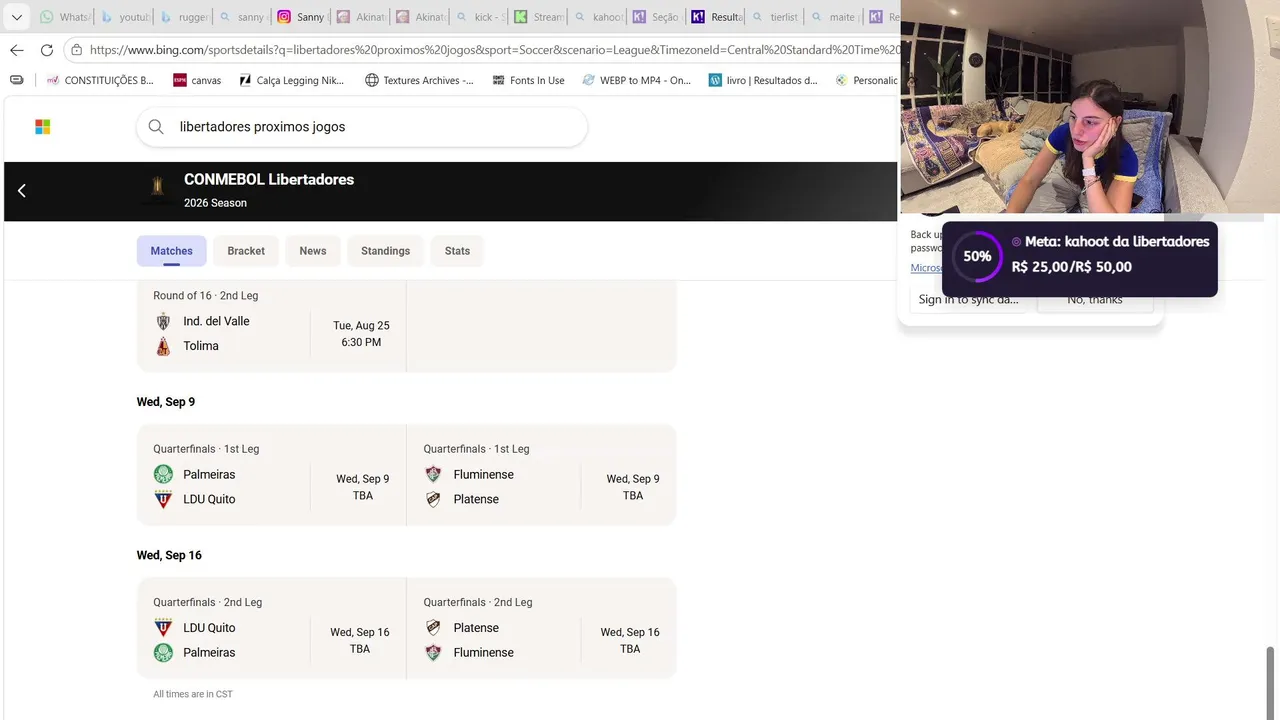Open the Standings tab
1280x720 pixels.
pos(385,251)
